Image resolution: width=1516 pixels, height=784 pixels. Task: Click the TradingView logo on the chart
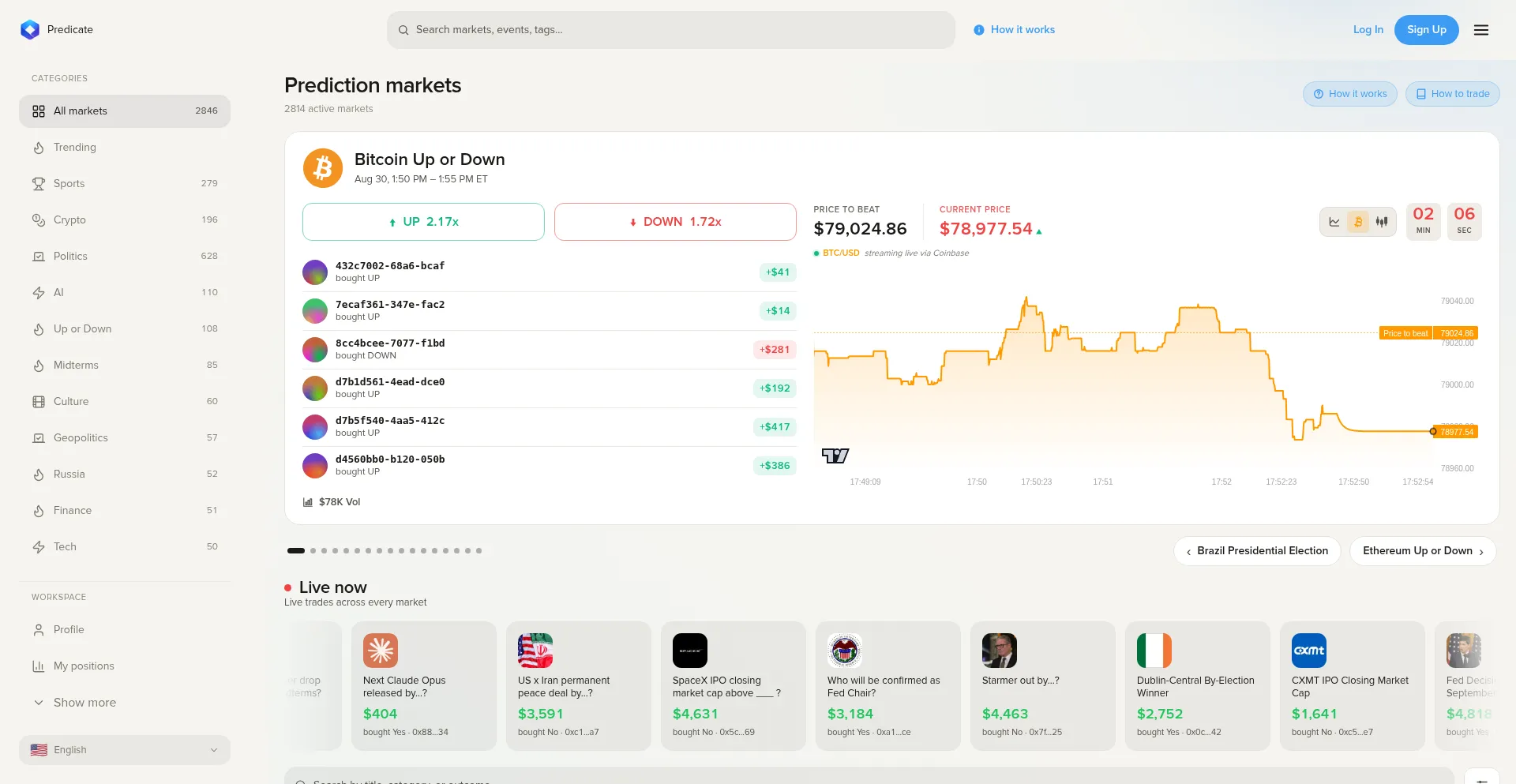(835, 456)
